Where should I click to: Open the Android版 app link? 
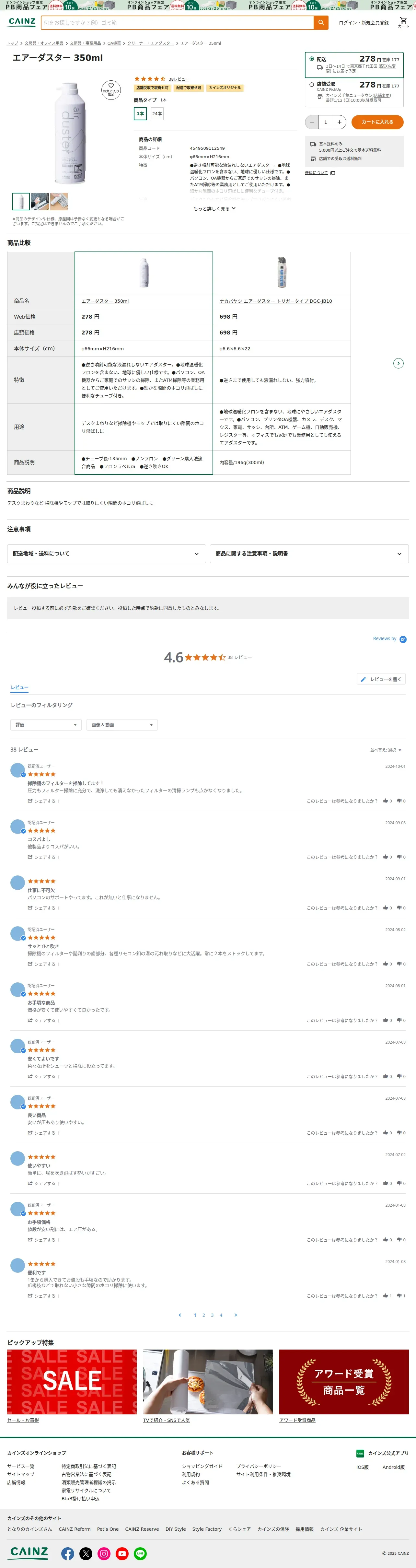click(x=394, y=1467)
